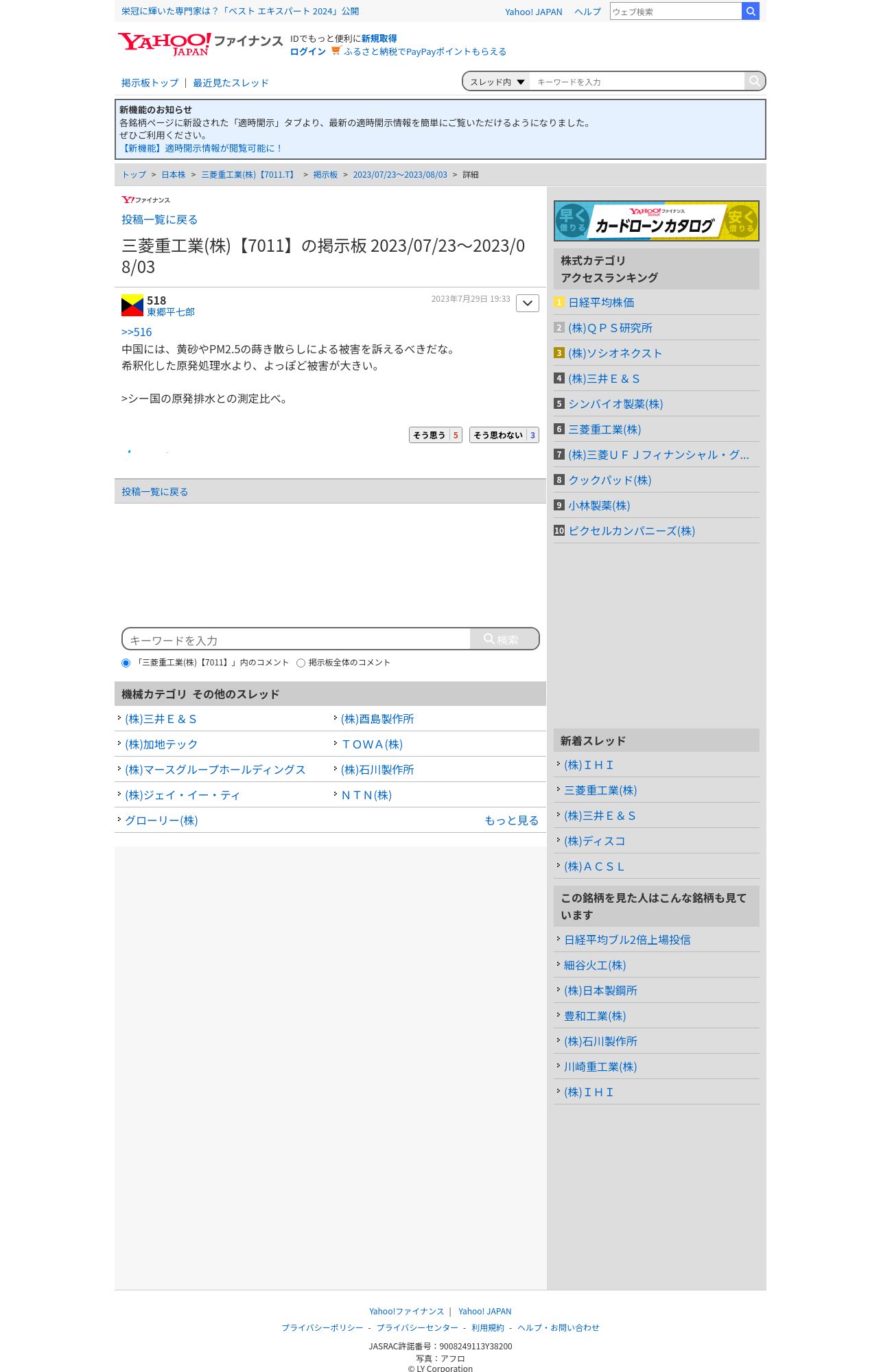Viewport: 881px width, 1372px height.
Task: Open グローリー(株) thread
Action: click(x=161, y=820)
